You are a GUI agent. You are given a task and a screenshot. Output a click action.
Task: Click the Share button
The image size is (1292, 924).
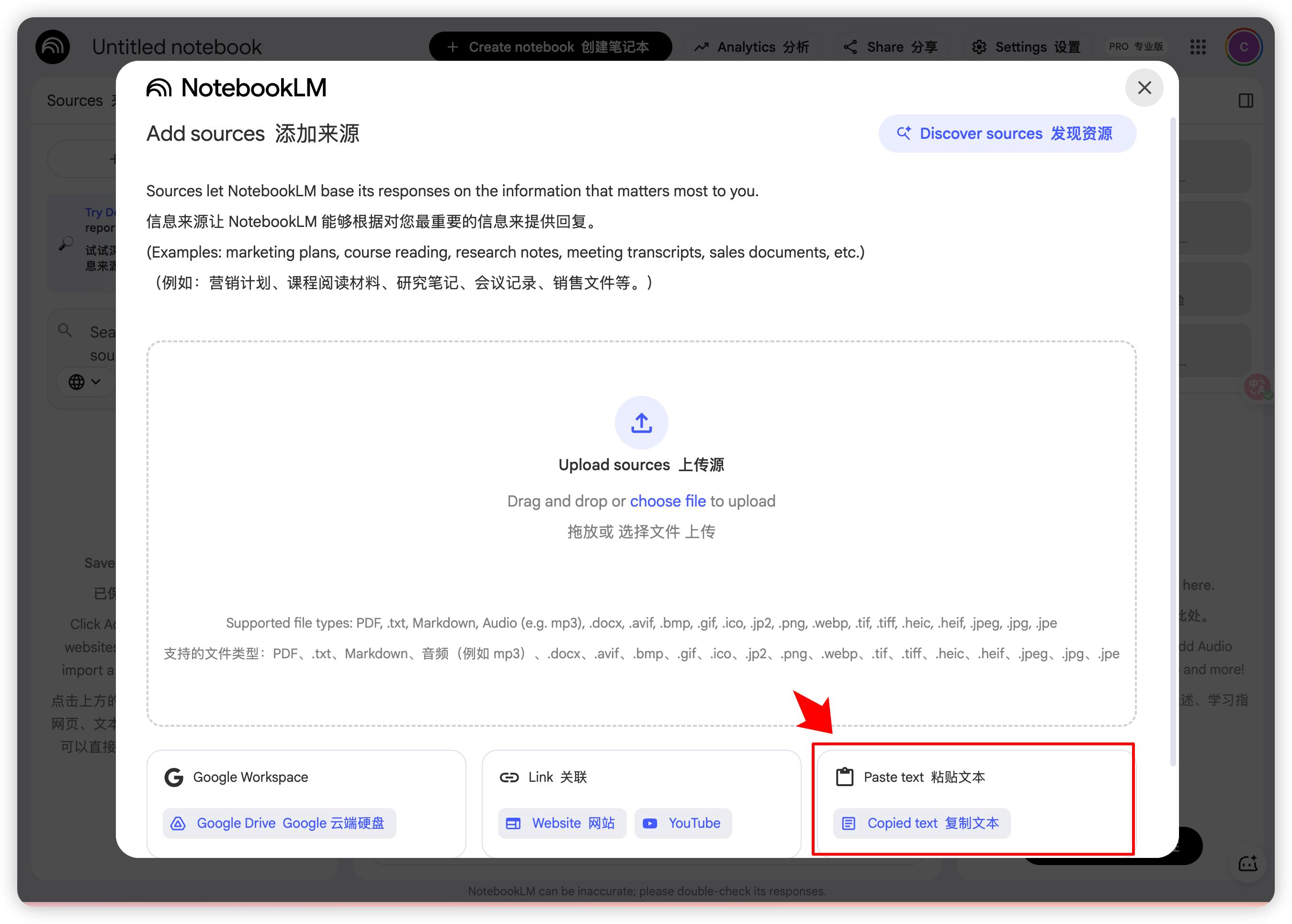pyautogui.click(x=890, y=46)
